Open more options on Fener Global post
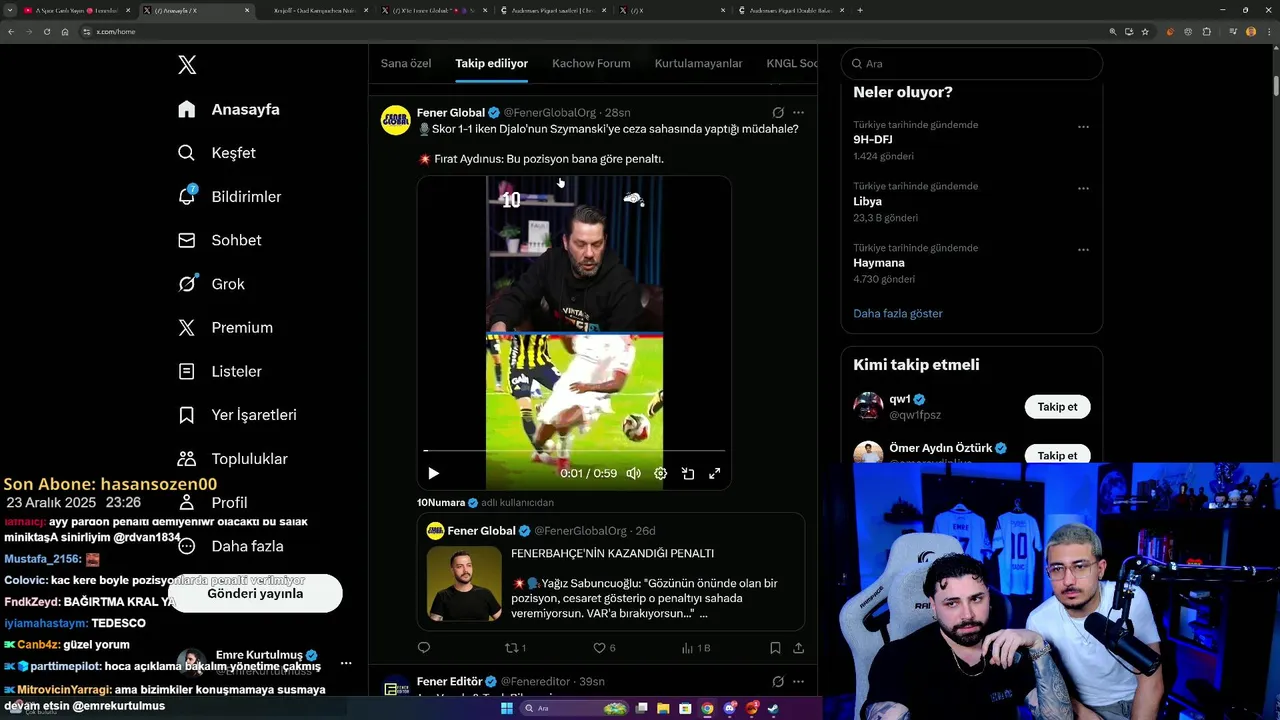1280x720 pixels. coord(798,113)
